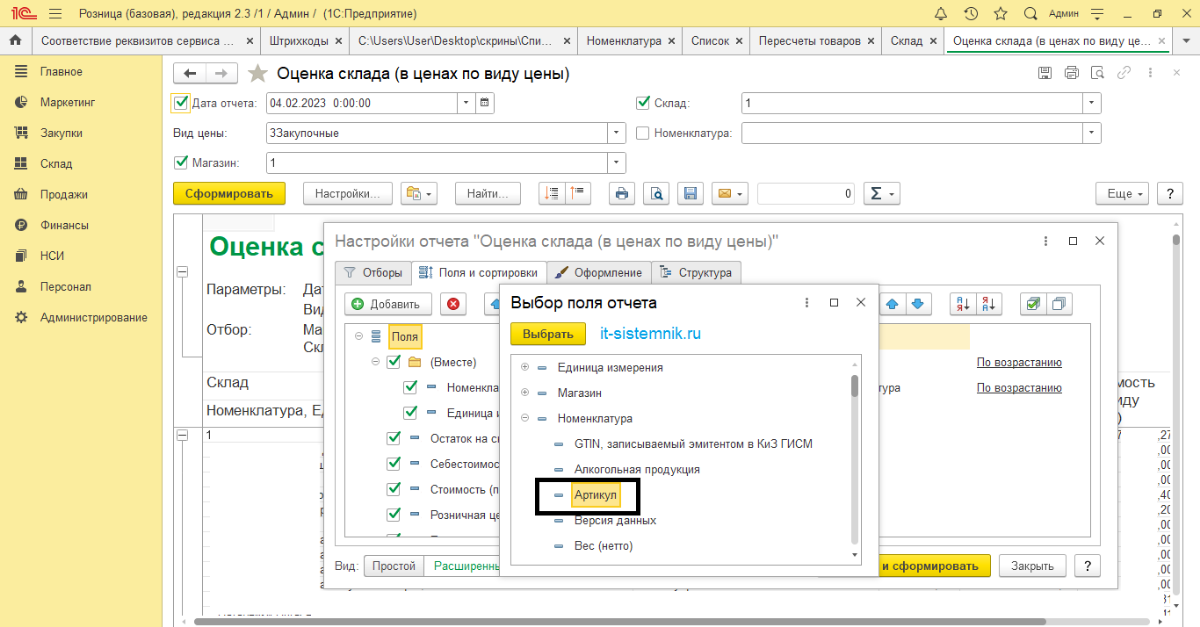This screenshot has width=1200, height=627.
Task: Open Вид цены dropdown list
Action: pos(617,132)
